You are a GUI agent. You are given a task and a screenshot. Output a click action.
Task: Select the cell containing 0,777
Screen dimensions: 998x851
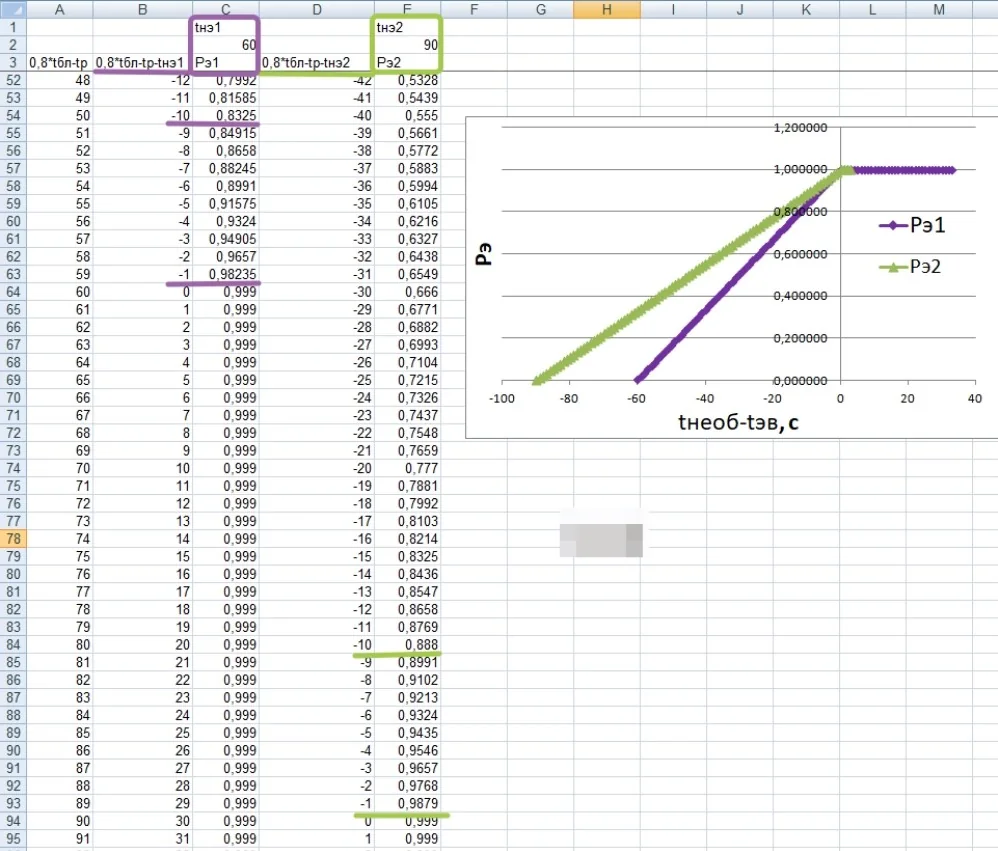coord(407,468)
